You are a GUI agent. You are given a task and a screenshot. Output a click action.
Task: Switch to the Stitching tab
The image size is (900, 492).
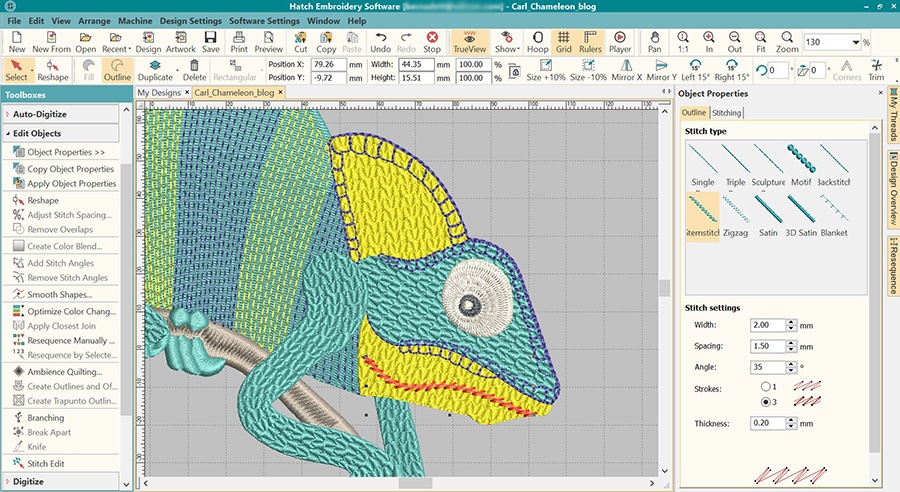726,113
